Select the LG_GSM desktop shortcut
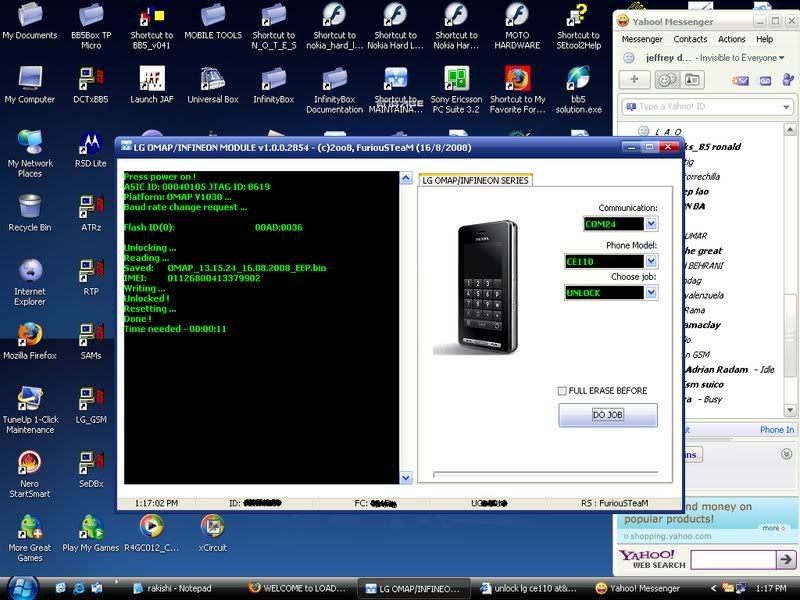 91,406
